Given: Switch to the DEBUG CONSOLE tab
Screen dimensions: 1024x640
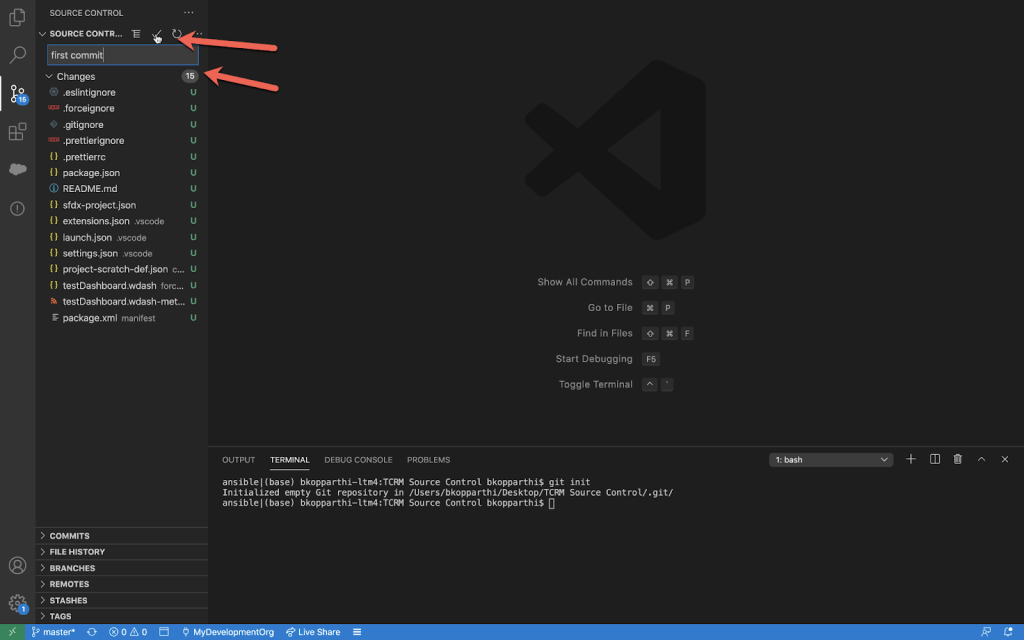Looking at the screenshot, I should (x=358, y=460).
